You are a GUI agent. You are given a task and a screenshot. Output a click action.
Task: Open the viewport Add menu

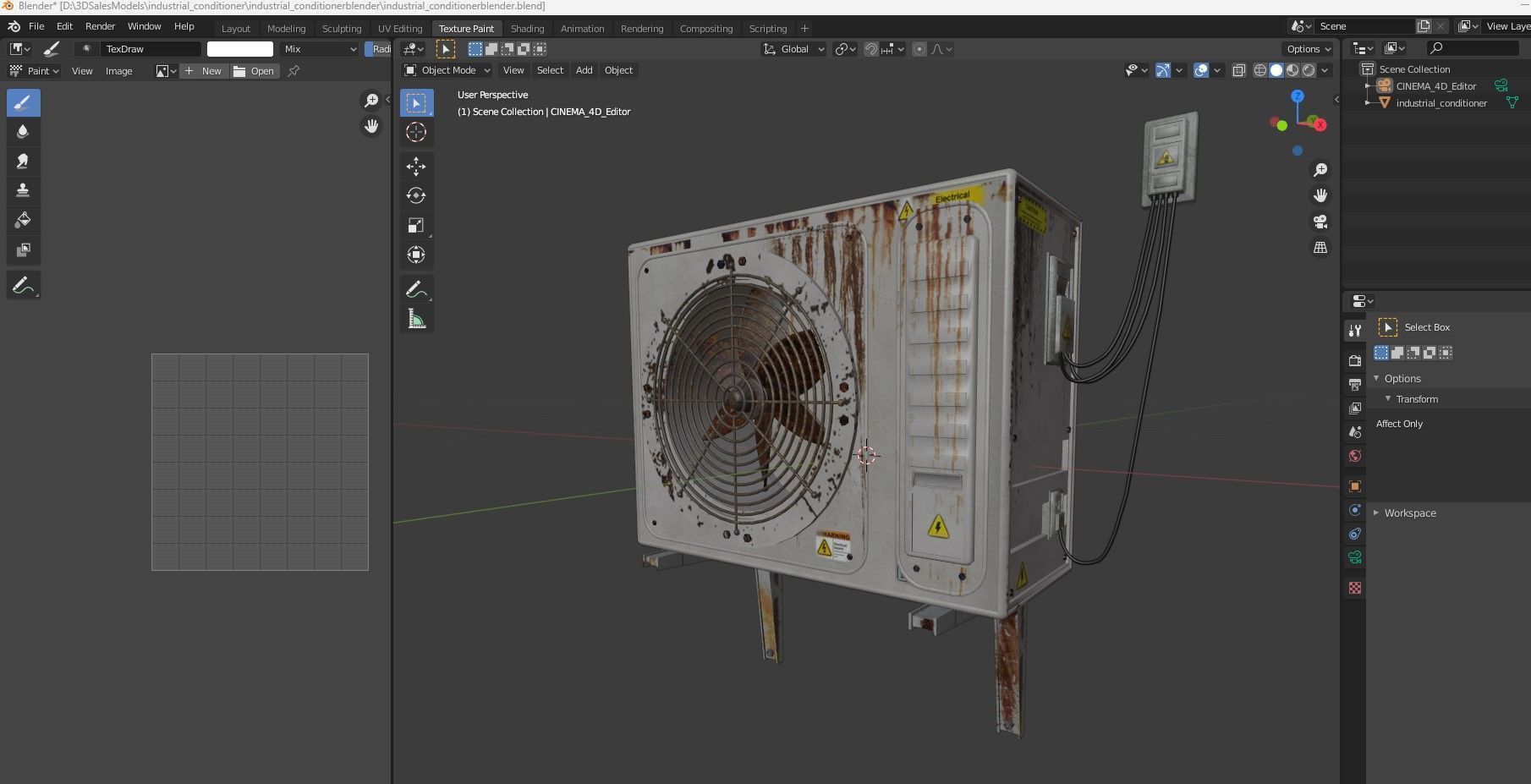coord(584,70)
